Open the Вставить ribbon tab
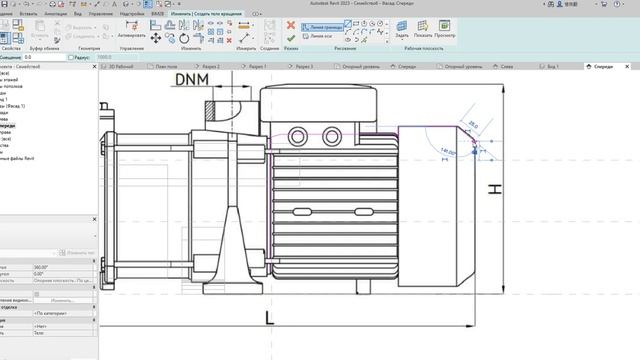The image size is (640, 360). (x=28, y=14)
